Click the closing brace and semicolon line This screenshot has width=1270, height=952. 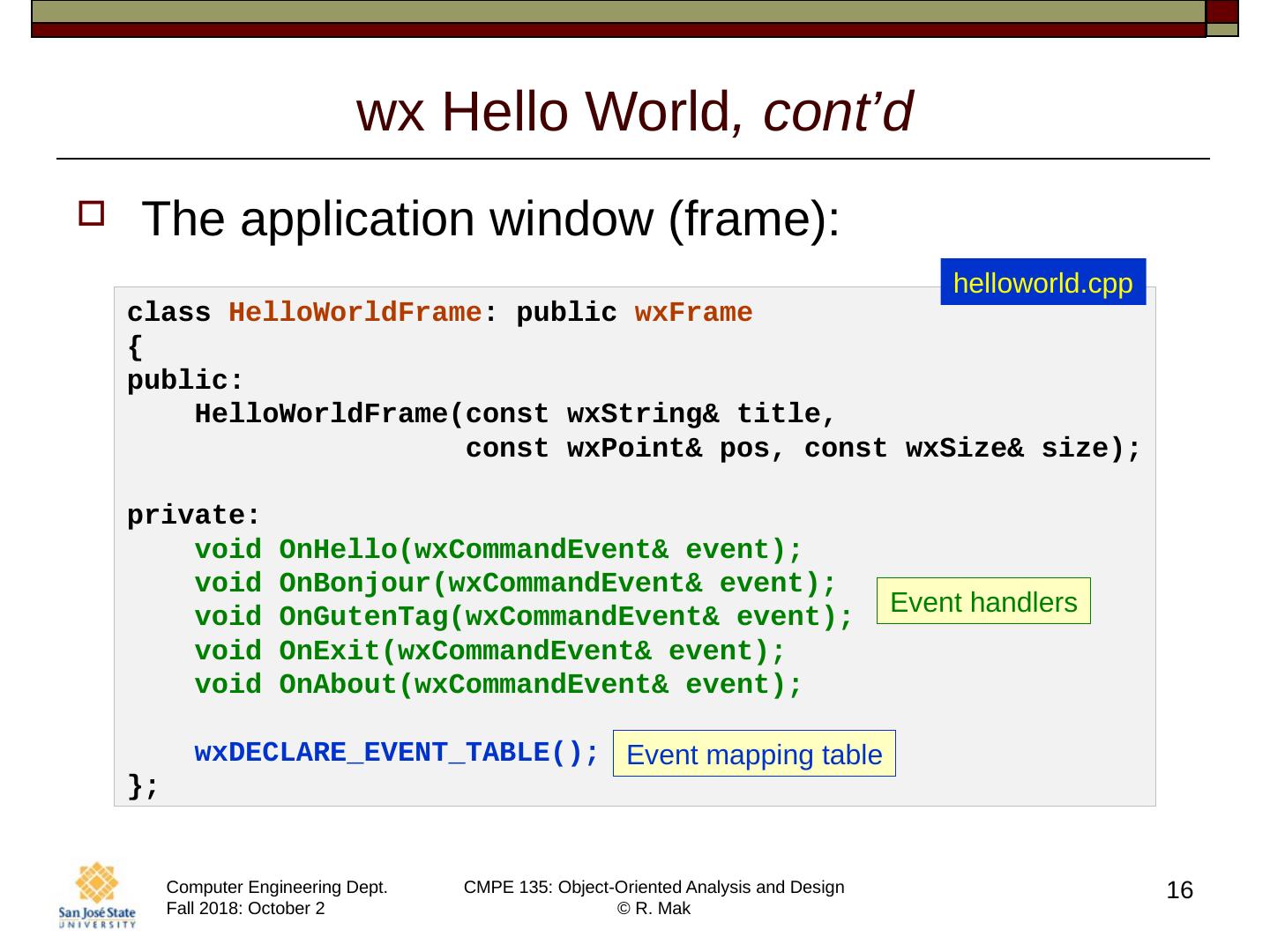[144, 786]
